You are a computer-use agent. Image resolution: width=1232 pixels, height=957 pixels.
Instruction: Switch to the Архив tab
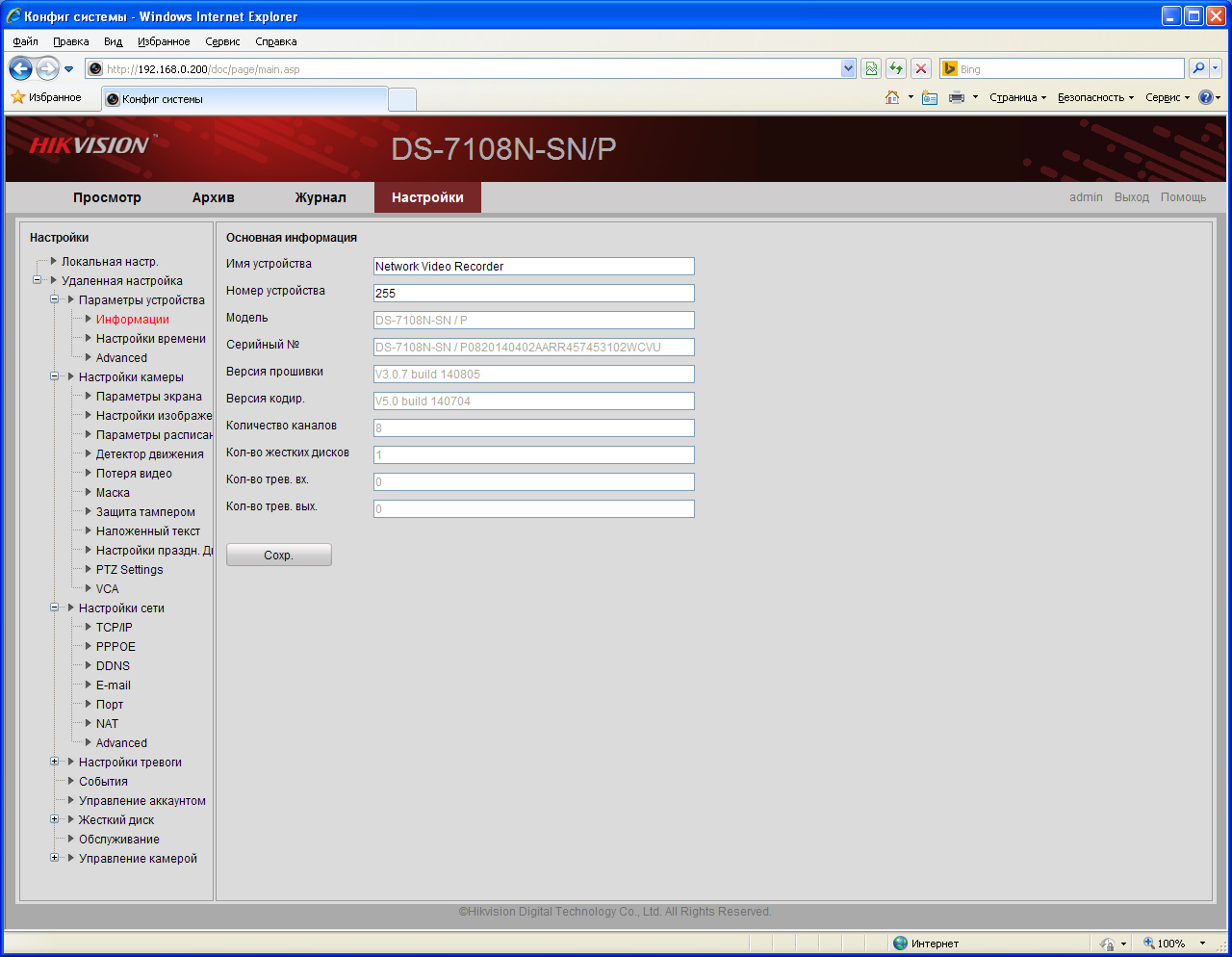pos(214,197)
